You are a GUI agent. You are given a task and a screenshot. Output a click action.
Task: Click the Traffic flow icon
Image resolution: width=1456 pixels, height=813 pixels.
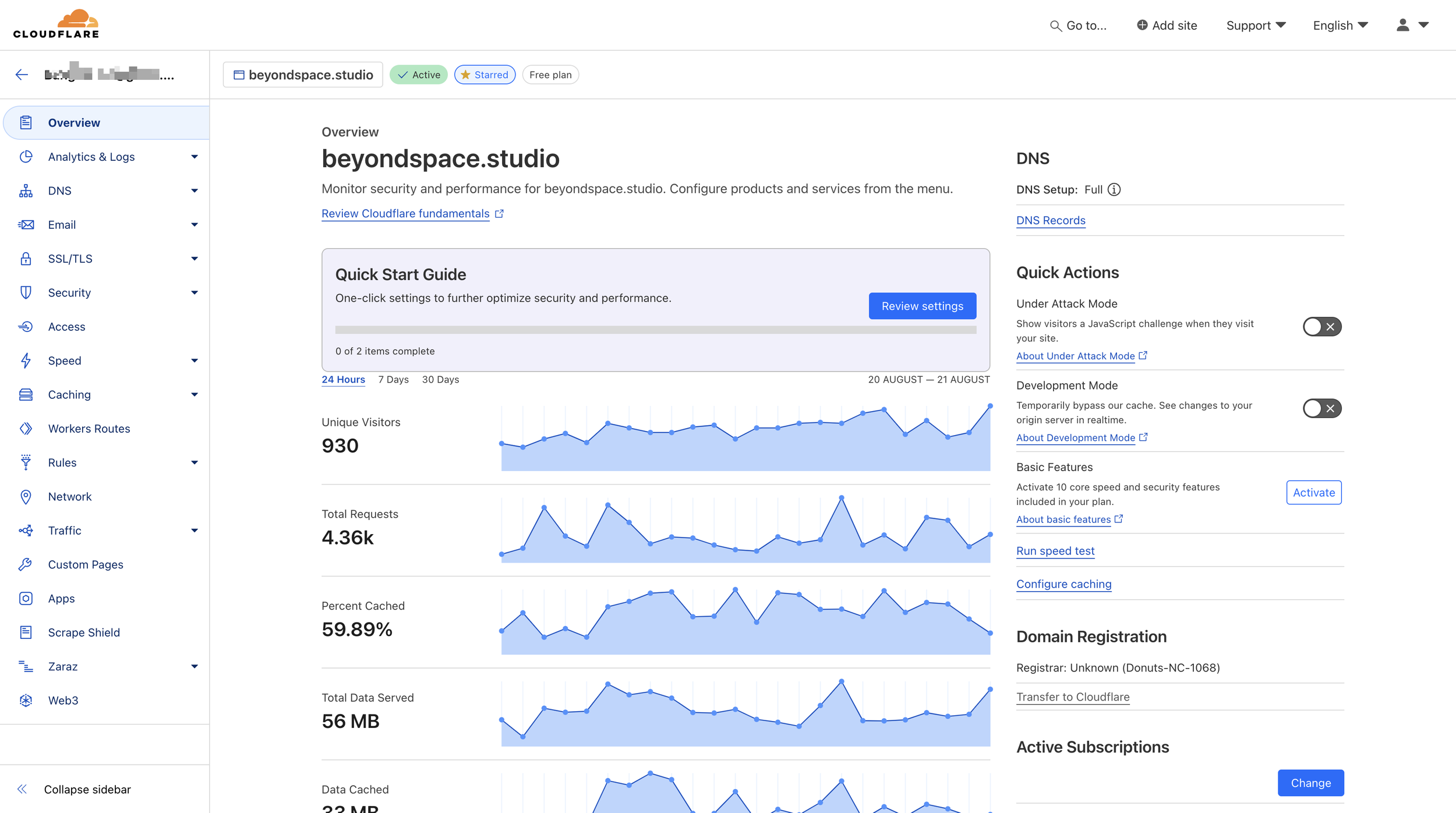[x=26, y=531]
